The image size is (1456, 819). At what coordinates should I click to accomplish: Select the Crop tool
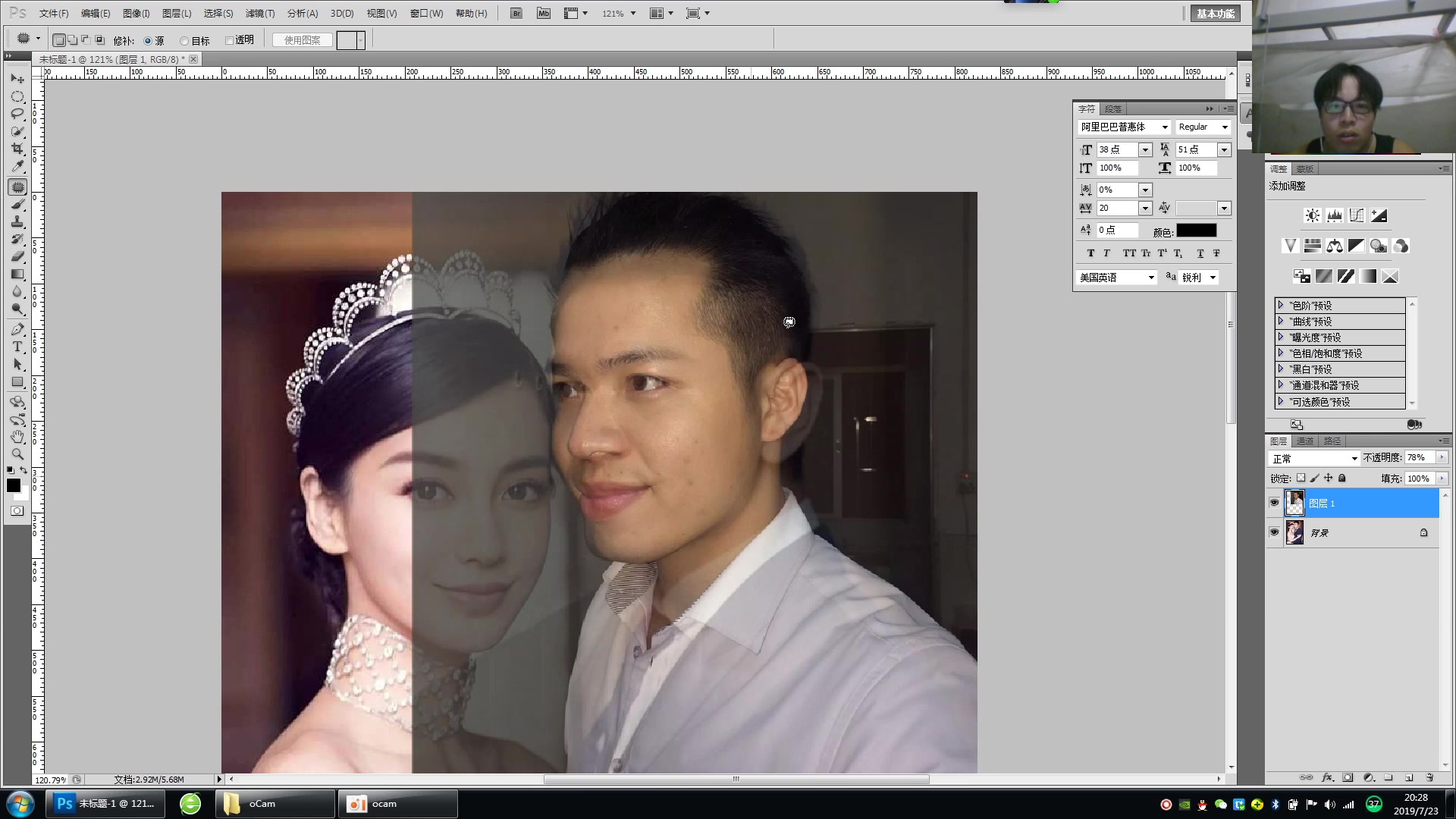[17, 149]
